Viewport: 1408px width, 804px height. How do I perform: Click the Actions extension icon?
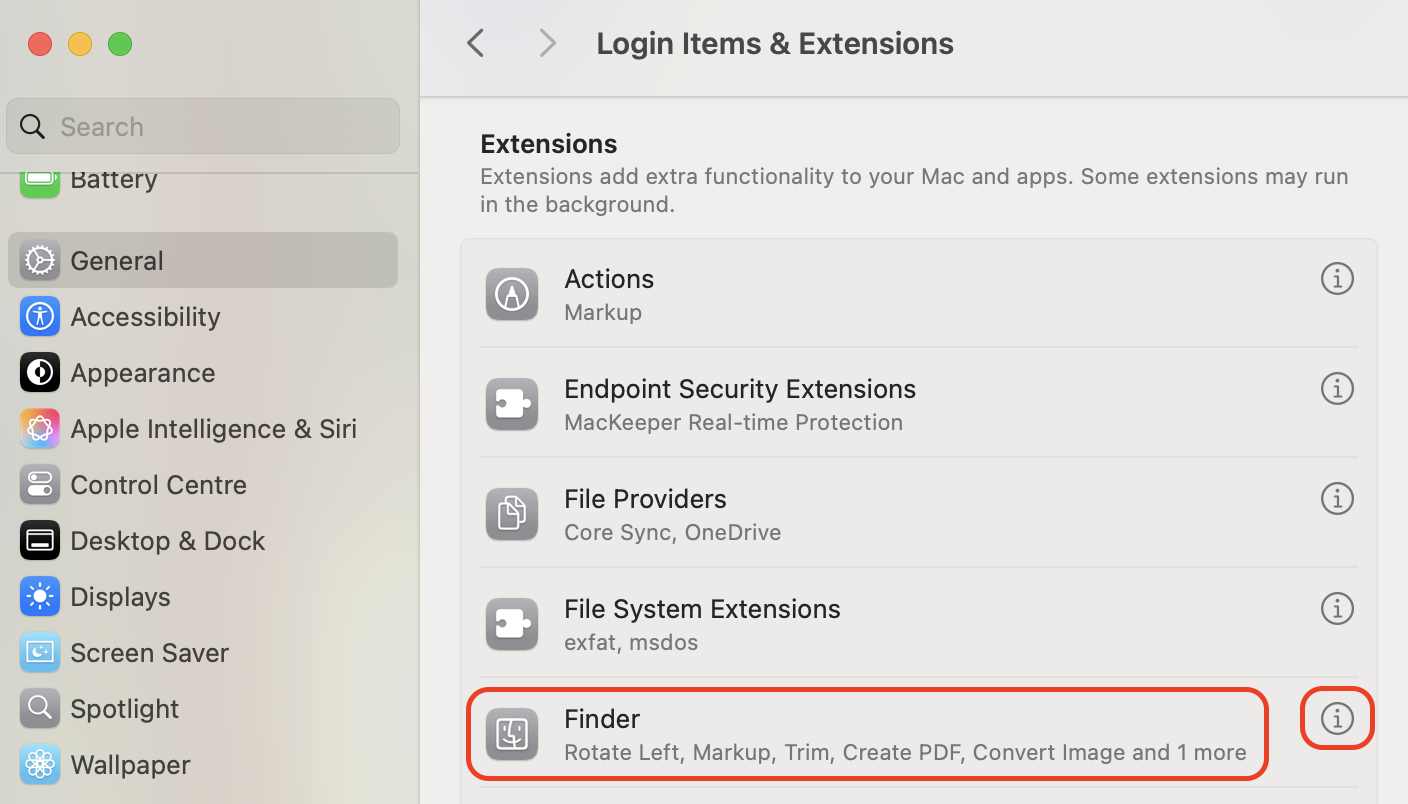[511, 294]
